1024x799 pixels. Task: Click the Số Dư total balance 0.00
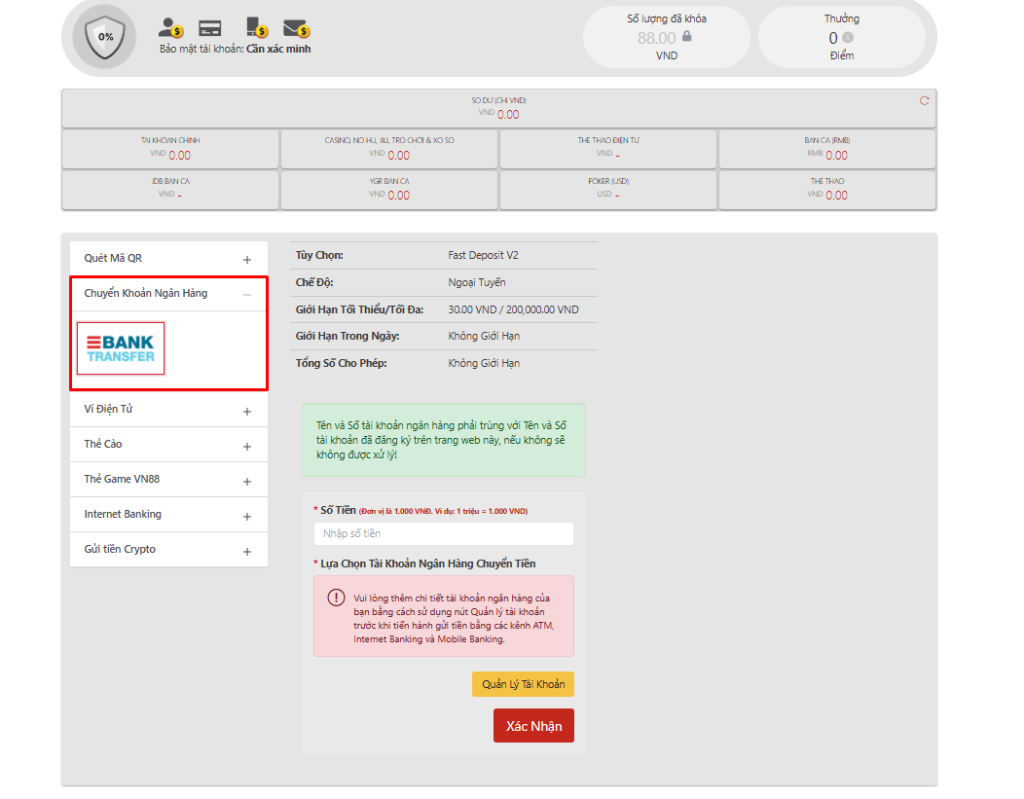pos(508,115)
